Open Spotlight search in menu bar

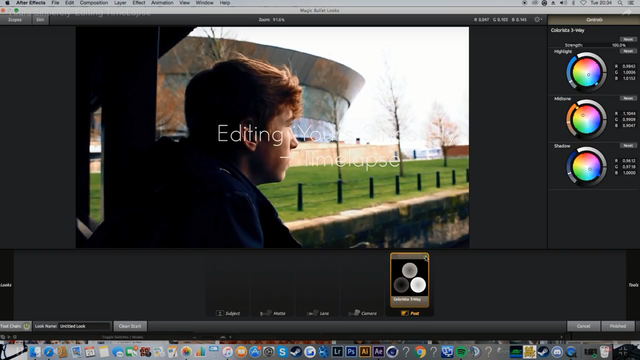pos(620,3)
